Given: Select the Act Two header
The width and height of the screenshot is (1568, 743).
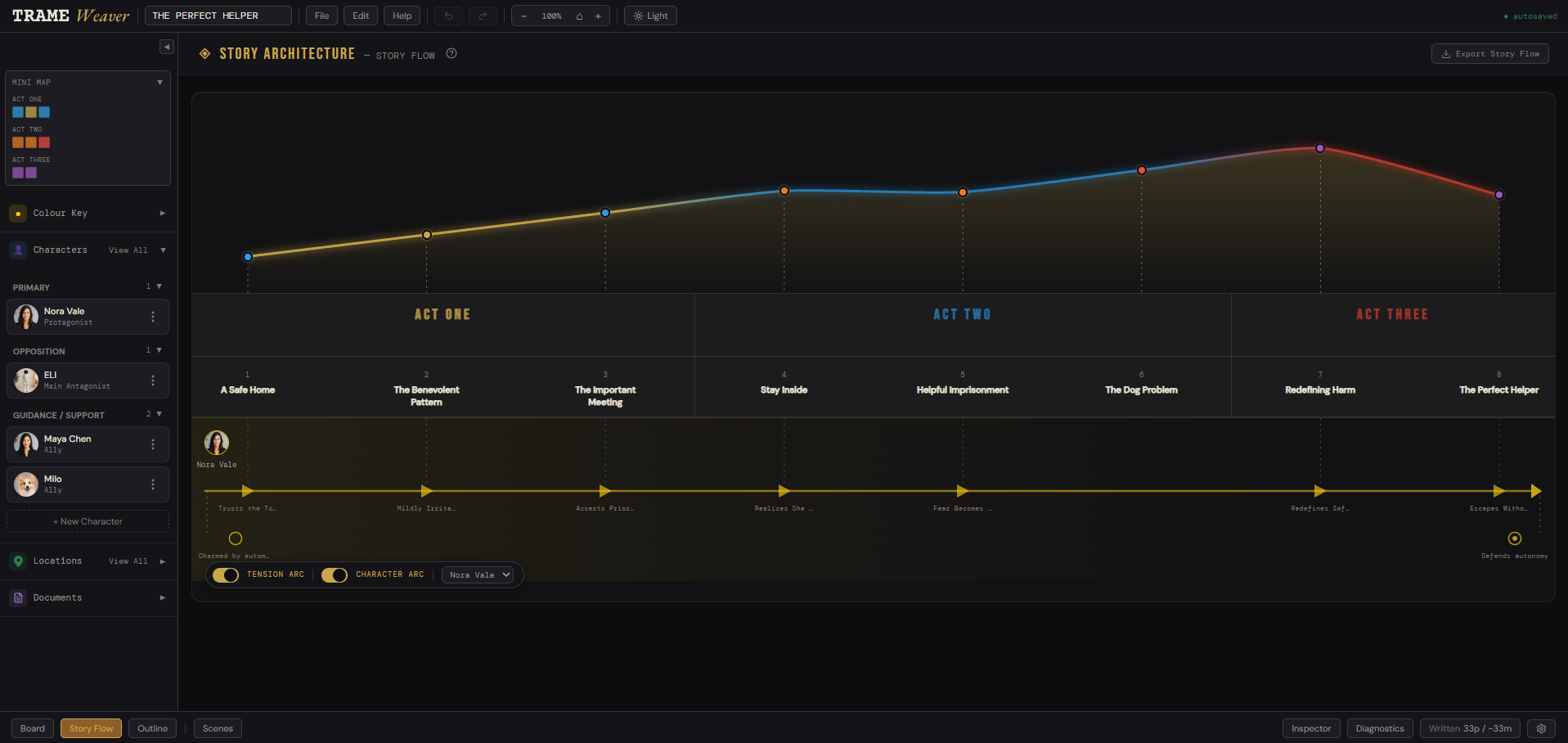Looking at the screenshot, I should pyautogui.click(x=963, y=314).
